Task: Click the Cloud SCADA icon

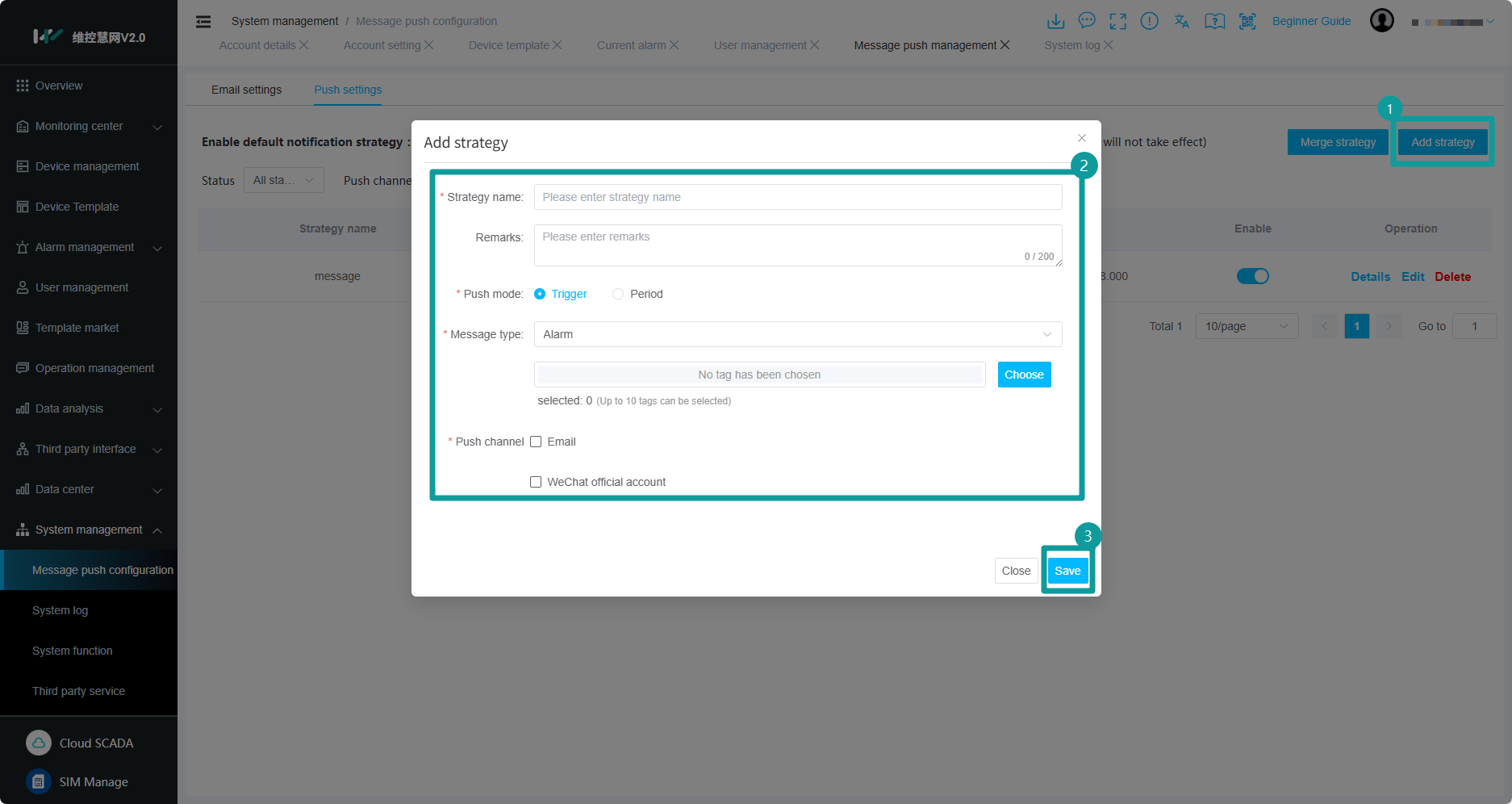Action: [39, 743]
